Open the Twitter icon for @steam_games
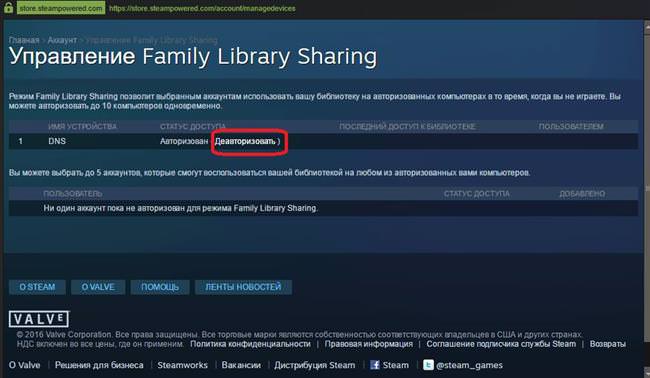This screenshot has width=650, height=378. pyautogui.click(x=428, y=365)
